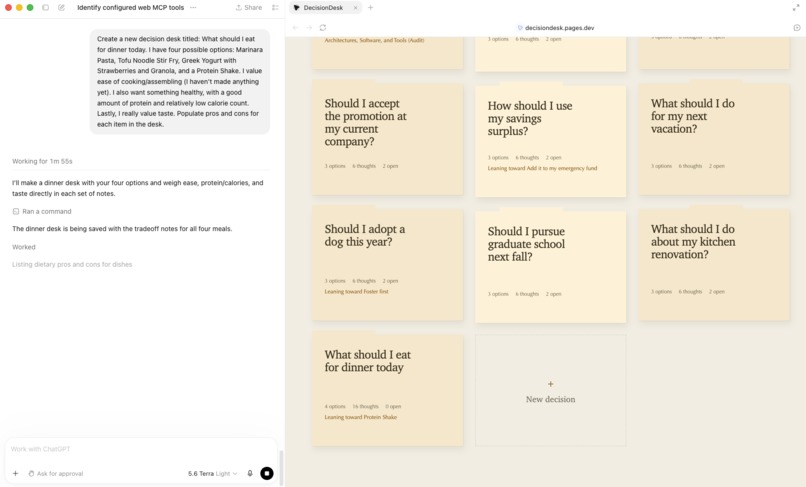Go back in the embedded browser
Screen dimensions: 806x487
tap(295, 28)
